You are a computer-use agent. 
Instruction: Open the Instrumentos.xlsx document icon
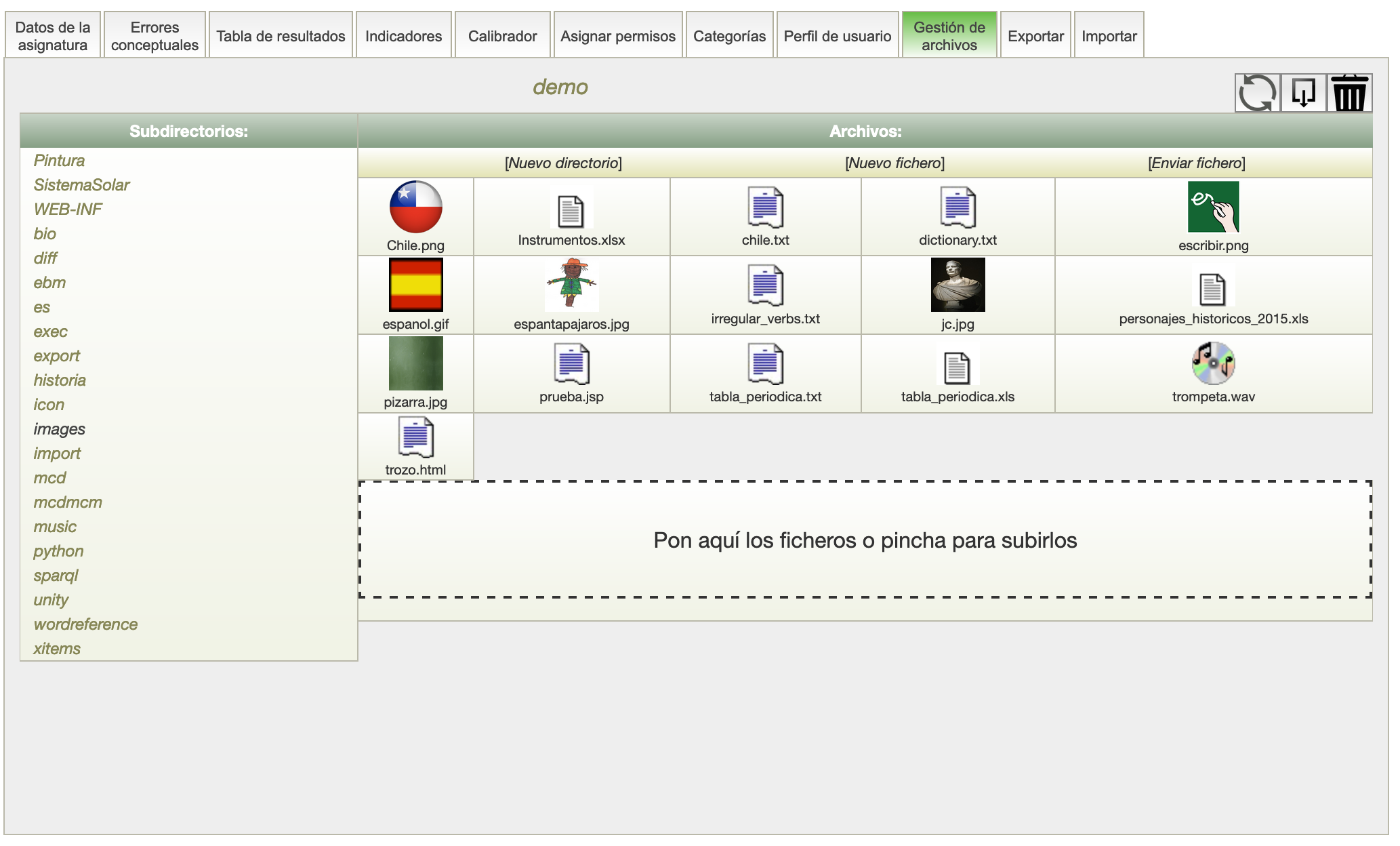(571, 211)
